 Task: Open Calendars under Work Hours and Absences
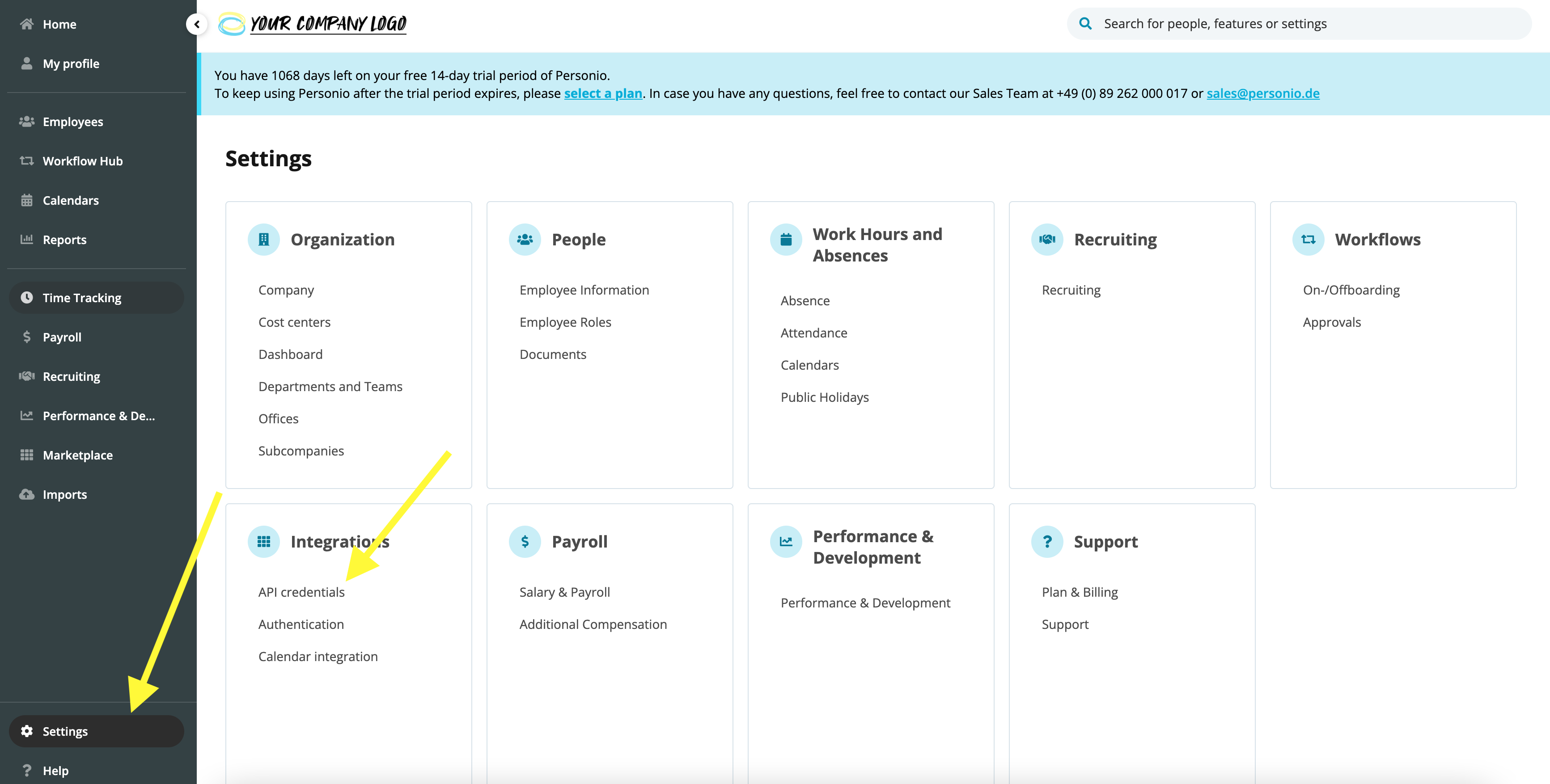809,365
